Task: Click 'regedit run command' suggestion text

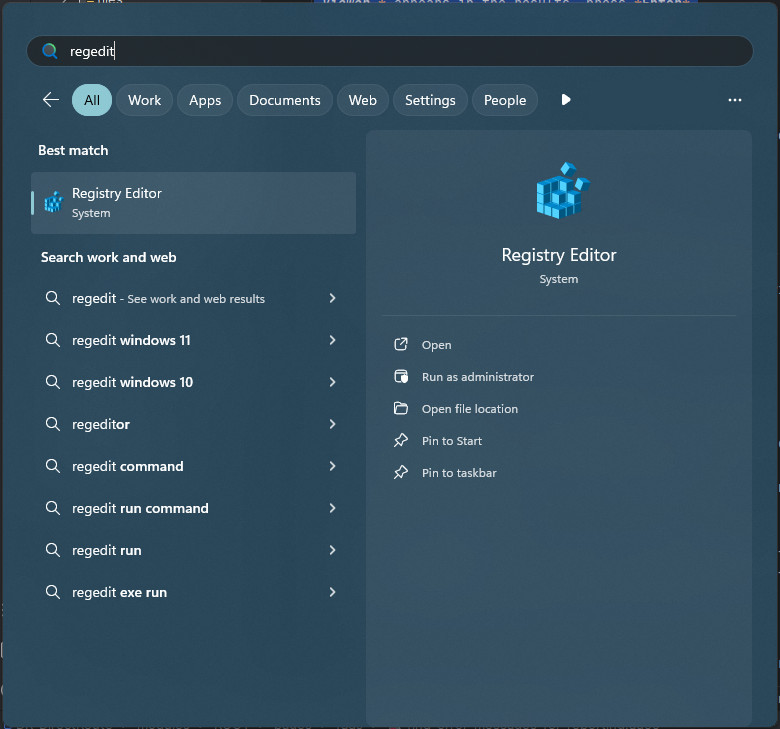Action: pos(140,508)
